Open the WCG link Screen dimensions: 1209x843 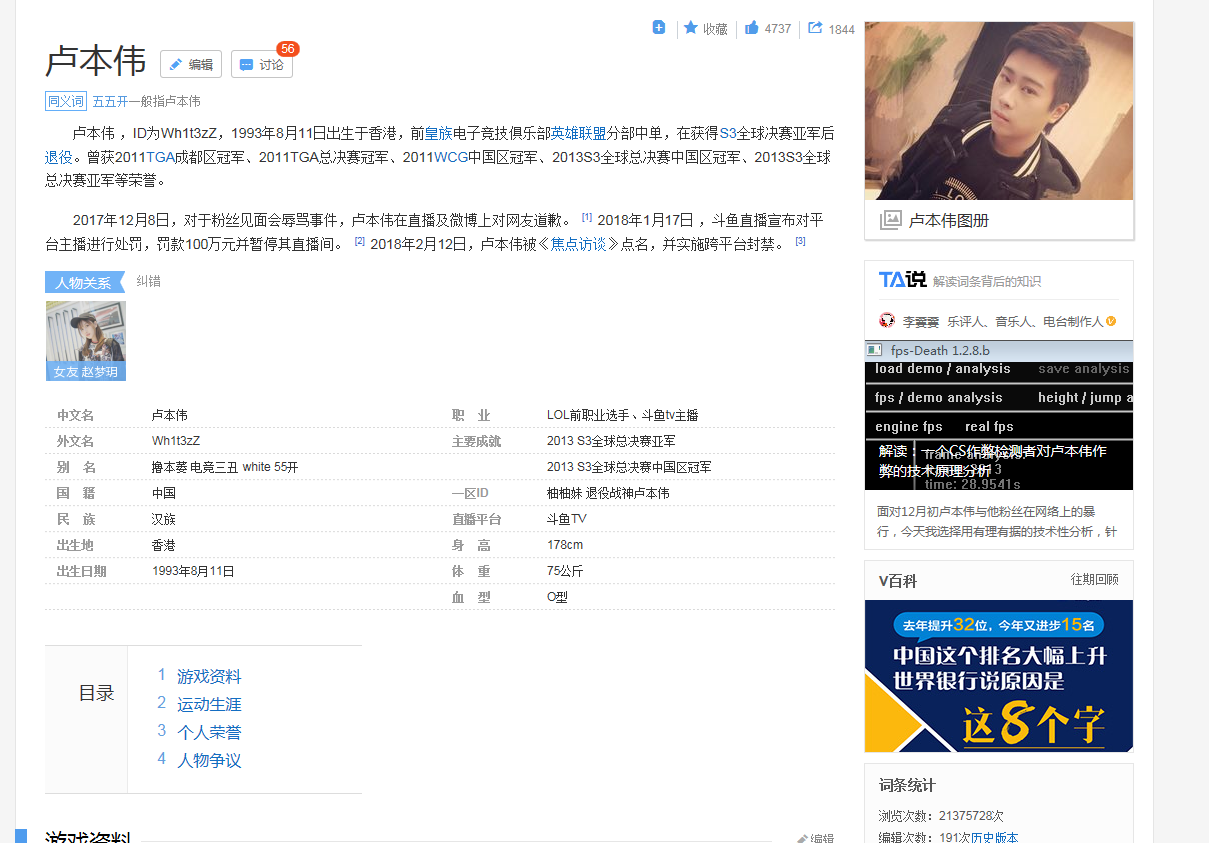tap(451, 157)
